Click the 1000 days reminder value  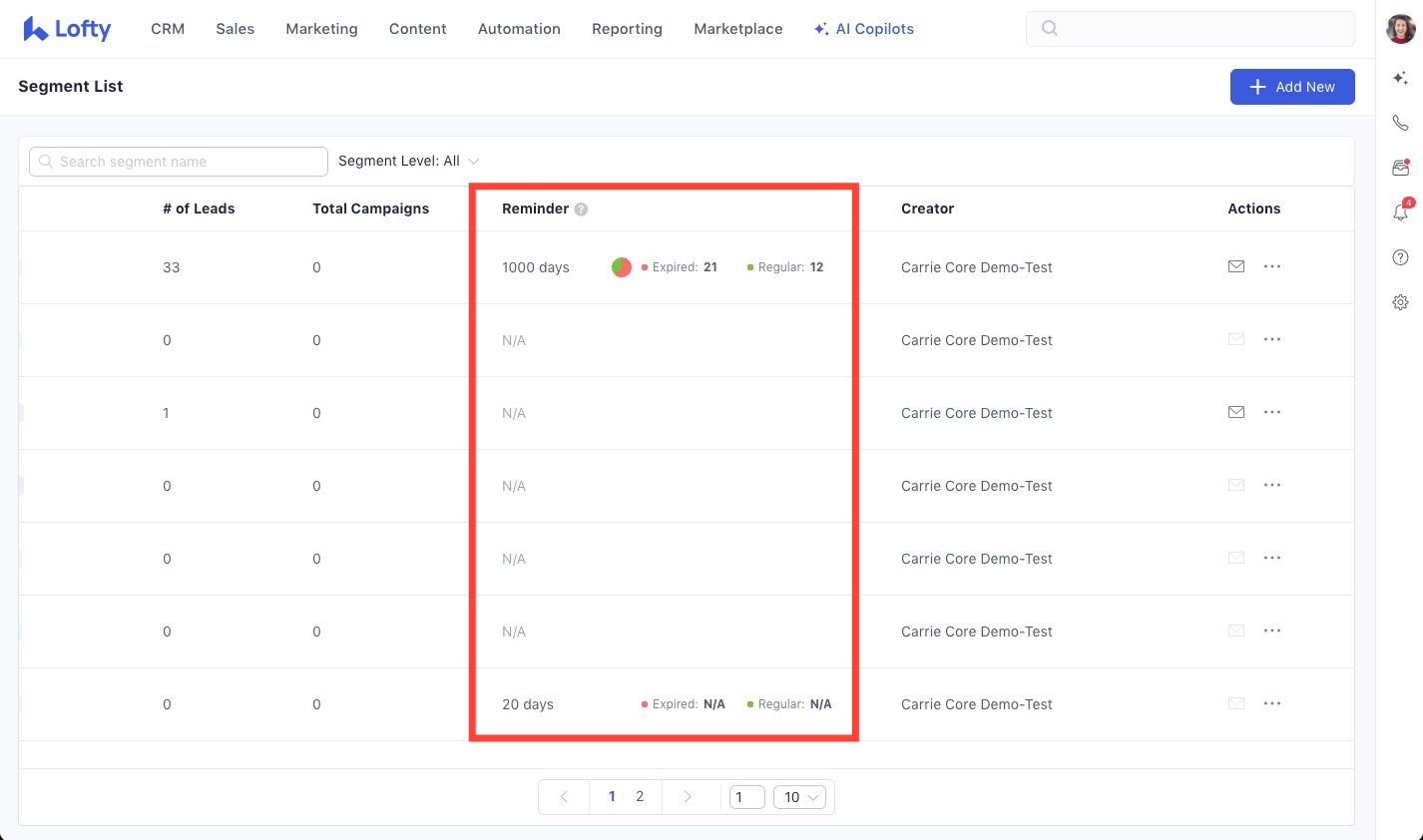(536, 267)
